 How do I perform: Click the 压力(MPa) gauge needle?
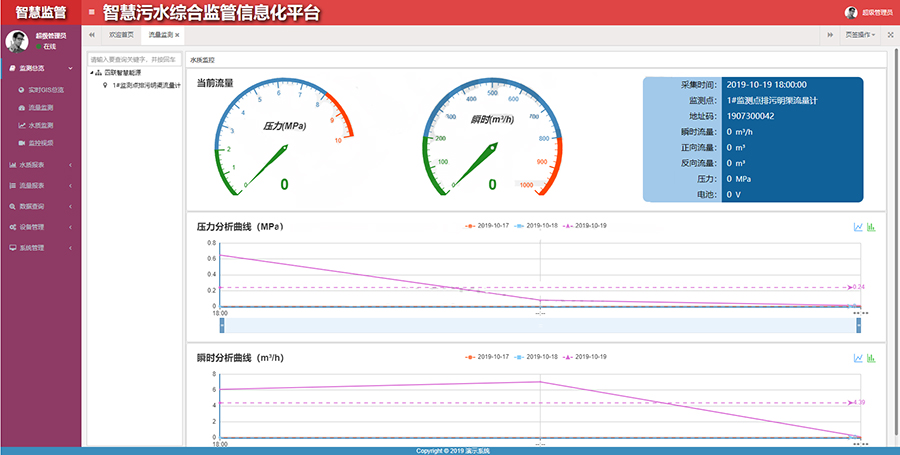(265, 166)
